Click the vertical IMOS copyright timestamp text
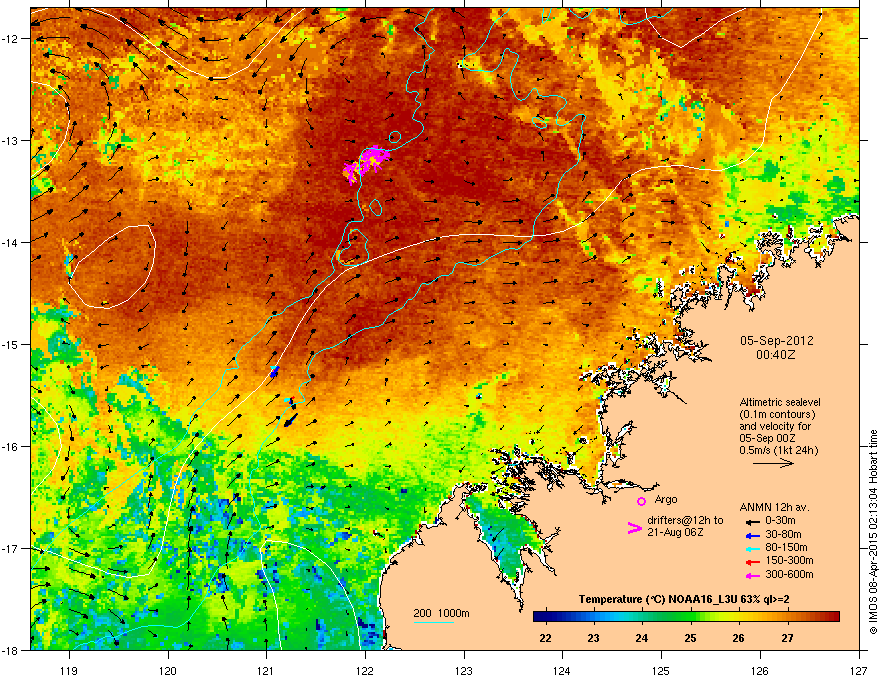This screenshot has width=880, height=680. tap(873, 532)
